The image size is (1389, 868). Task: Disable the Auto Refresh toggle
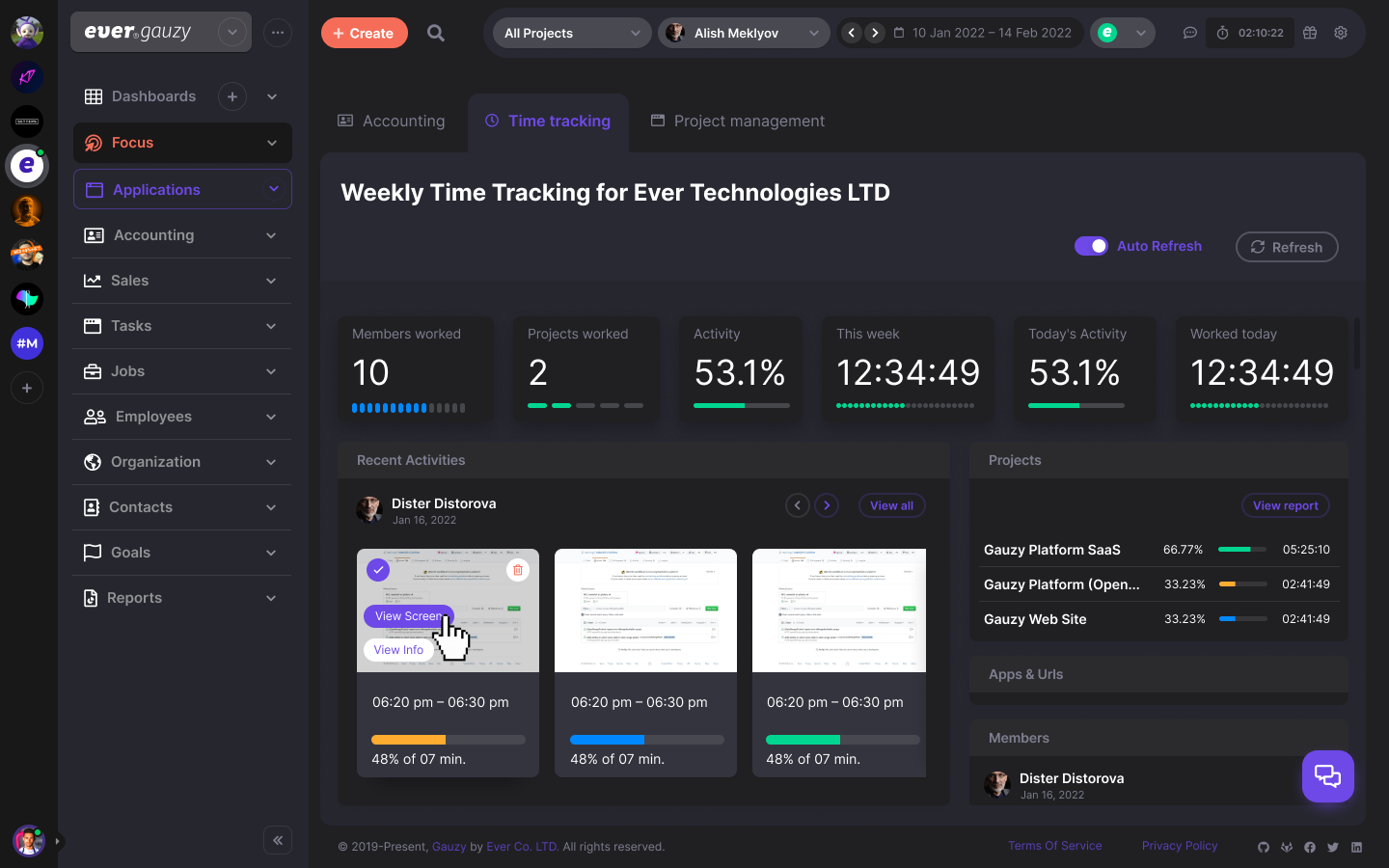click(x=1091, y=246)
